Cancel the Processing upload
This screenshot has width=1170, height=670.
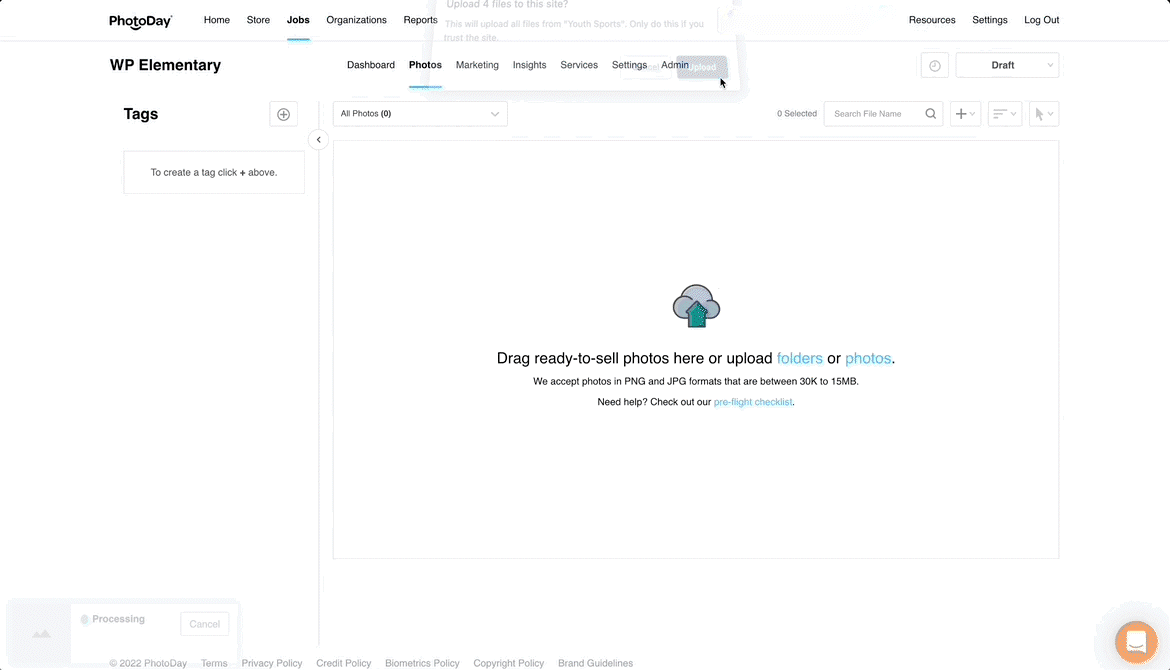[x=204, y=624]
